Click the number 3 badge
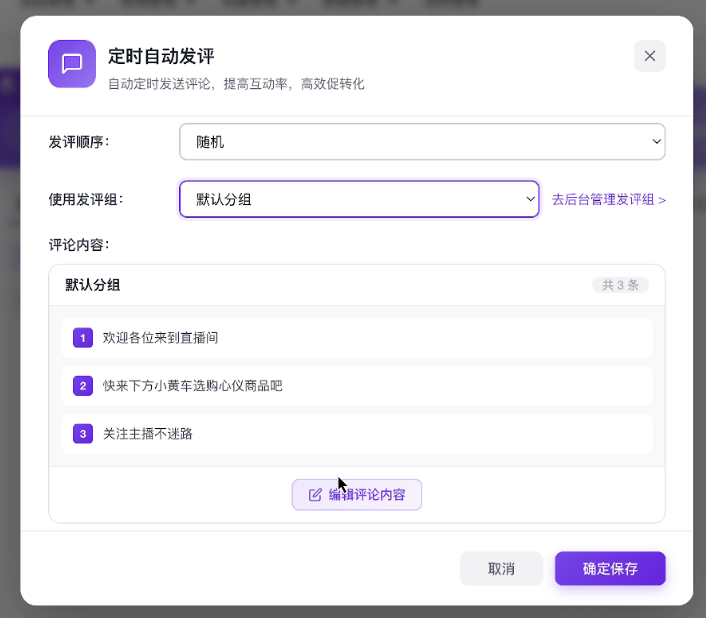Image resolution: width=706 pixels, height=618 pixels. coord(83,434)
